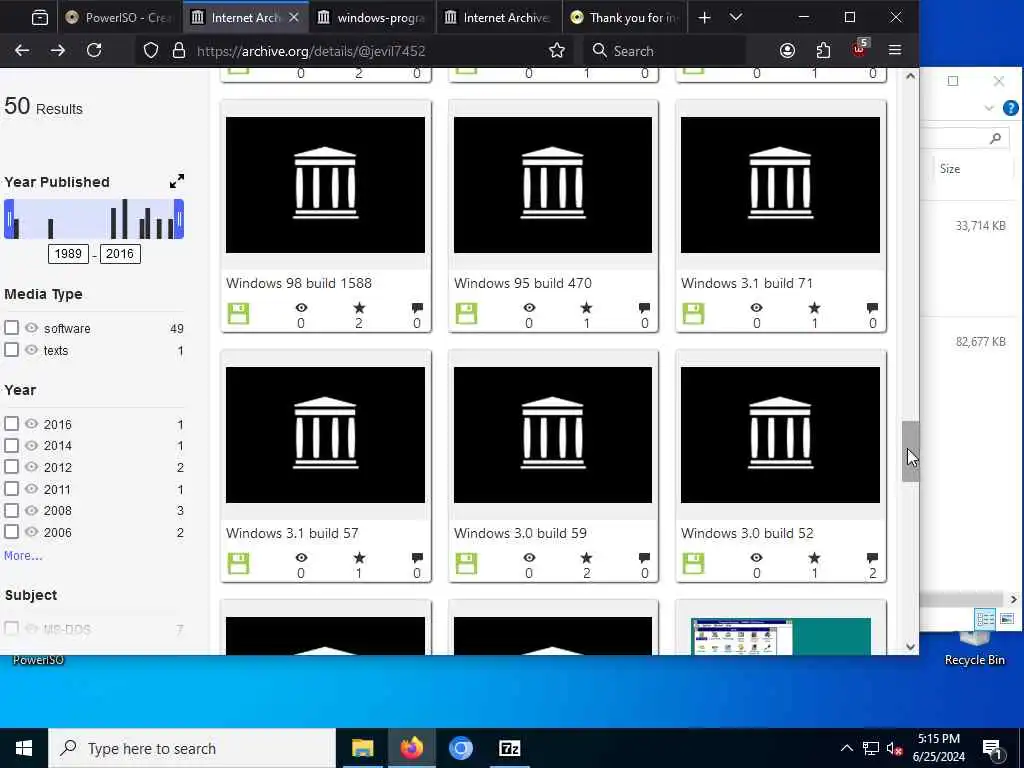Image resolution: width=1024 pixels, height=768 pixels.
Task: Open the Windows 3.0 build 52 thumbnail
Action: 780,435
